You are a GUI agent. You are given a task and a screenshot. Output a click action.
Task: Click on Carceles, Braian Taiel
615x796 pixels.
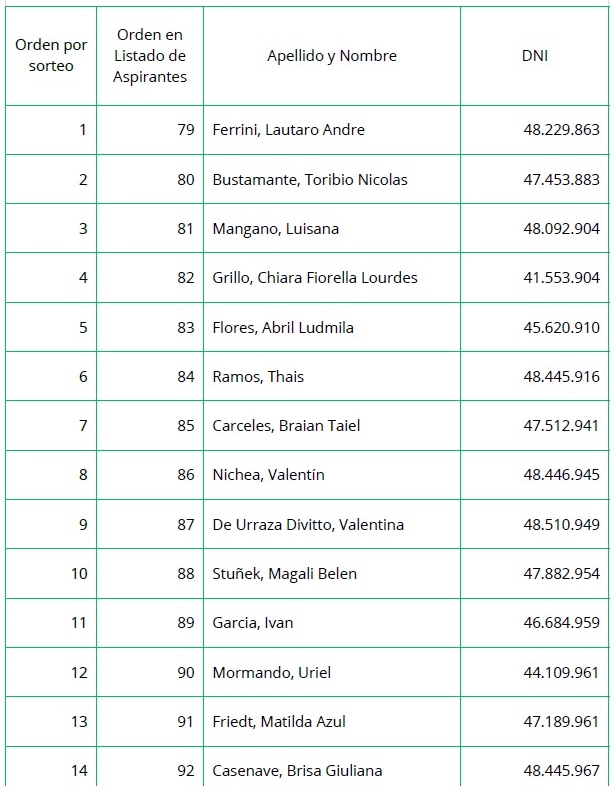point(286,426)
